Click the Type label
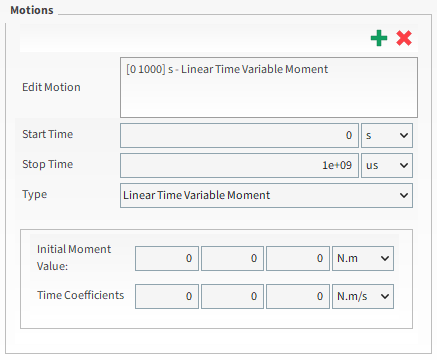This screenshot has height=360, width=437. click(35, 195)
